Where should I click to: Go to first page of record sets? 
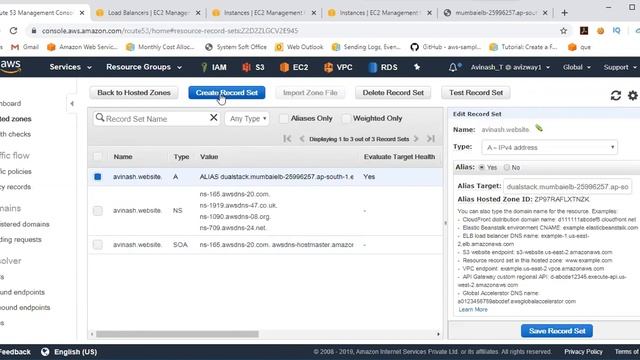pyautogui.click(x=287, y=139)
